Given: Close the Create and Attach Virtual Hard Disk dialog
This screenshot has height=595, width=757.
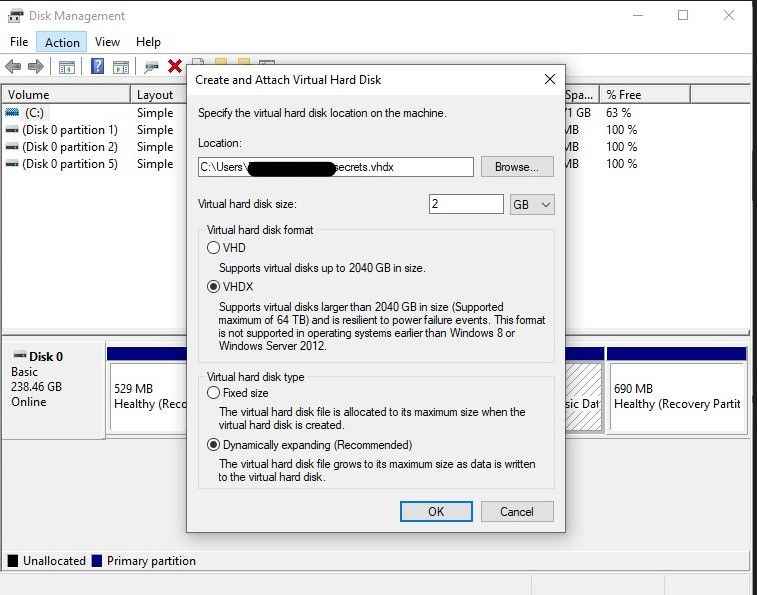Looking at the screenshot, I should click(x=549, y=79).
